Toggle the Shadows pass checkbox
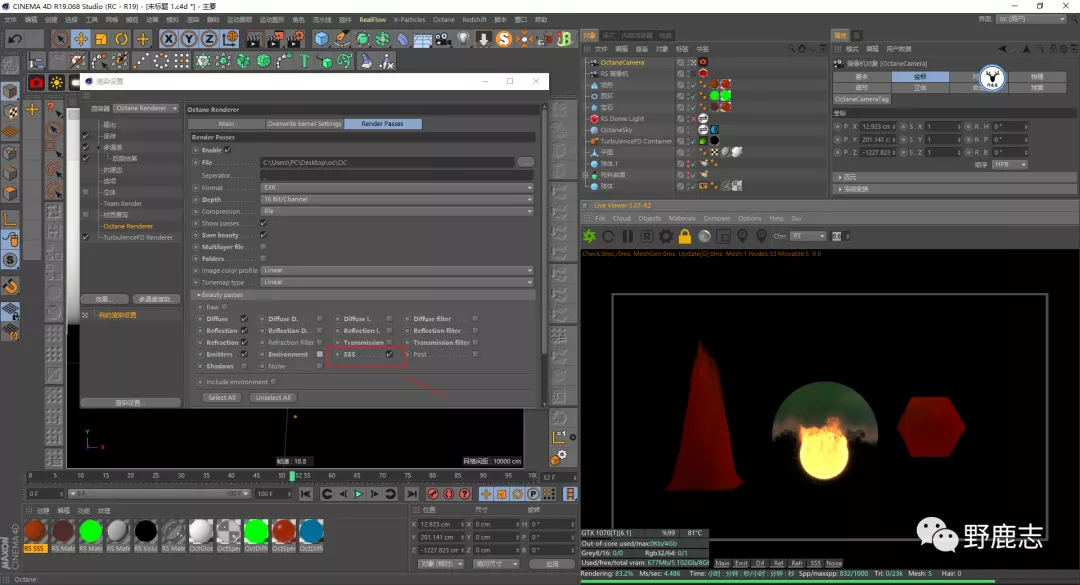Viewport: 1080px width, 585px height. [244, 366]
